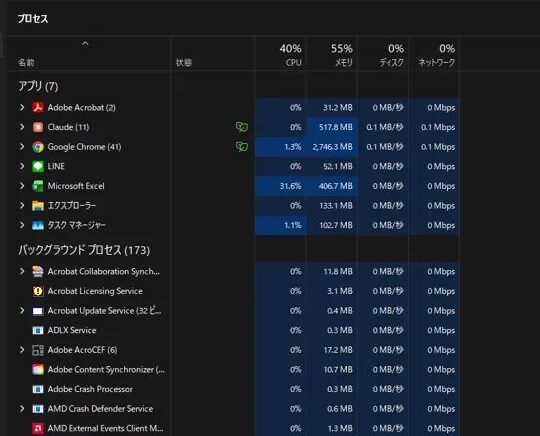Click the efficiency mode leaf icon for Claude
Viewport: 540px width, 436px height.
tap(242, 127)
